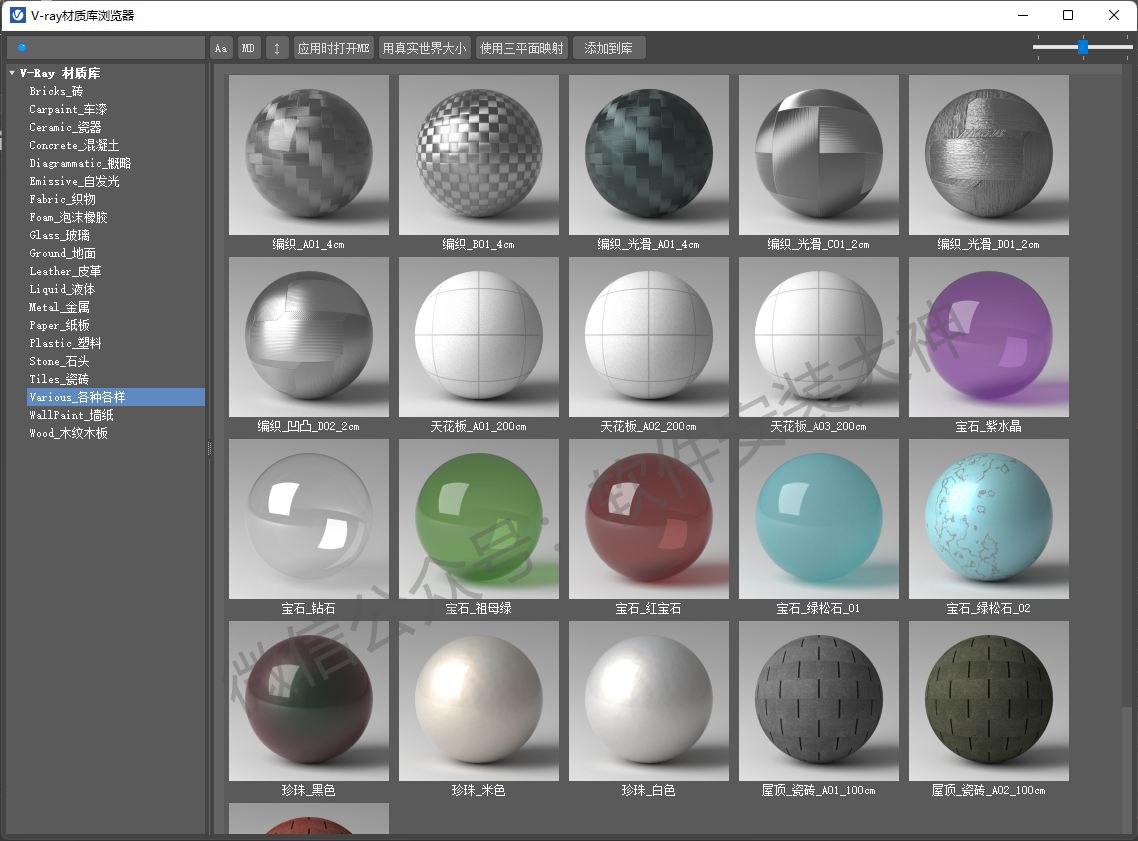Click the 添加到库 button

(x=608, y=48)
